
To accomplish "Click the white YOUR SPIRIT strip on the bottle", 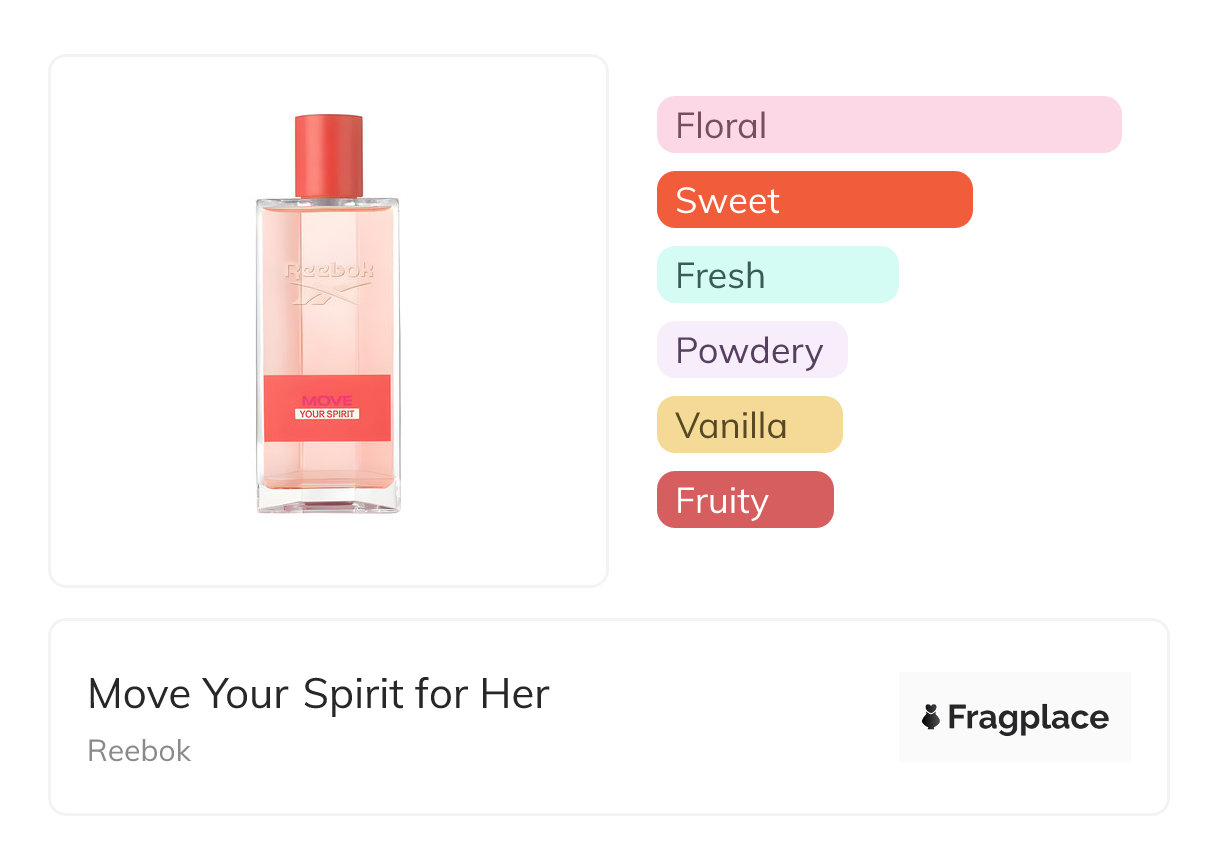I will tap(327, 414).
